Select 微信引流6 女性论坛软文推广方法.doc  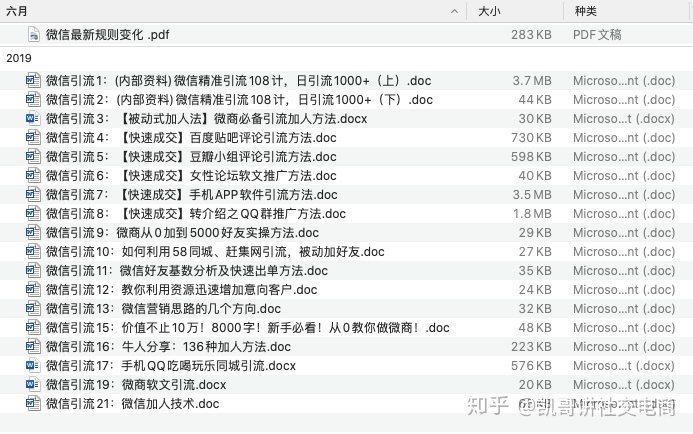[191, 175]
